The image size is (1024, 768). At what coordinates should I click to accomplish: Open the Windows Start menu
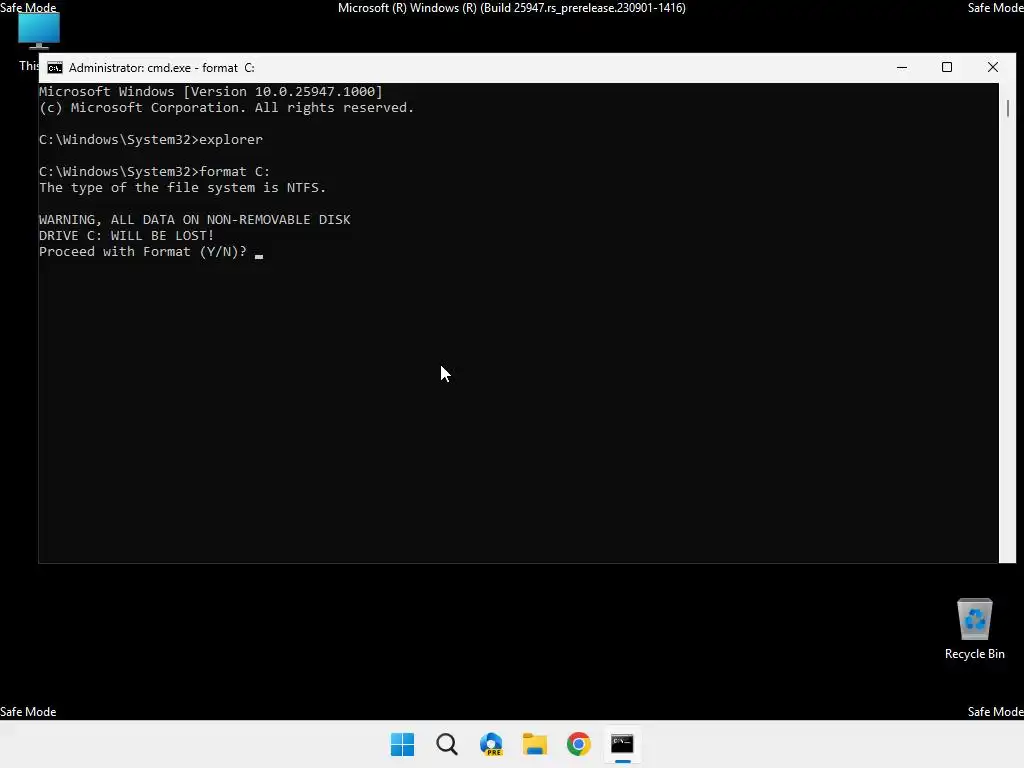click(x=402, y=744)
